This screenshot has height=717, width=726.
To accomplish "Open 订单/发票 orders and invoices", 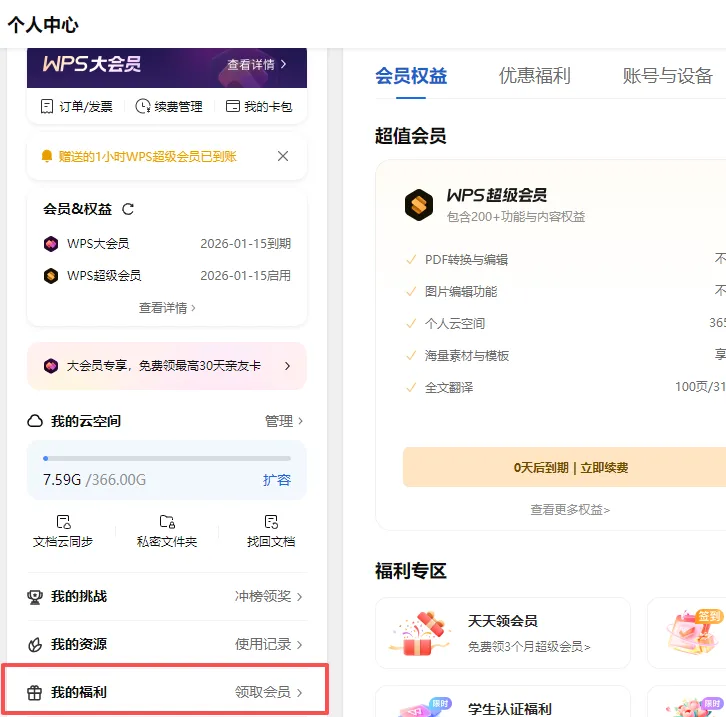I will 76,106.
